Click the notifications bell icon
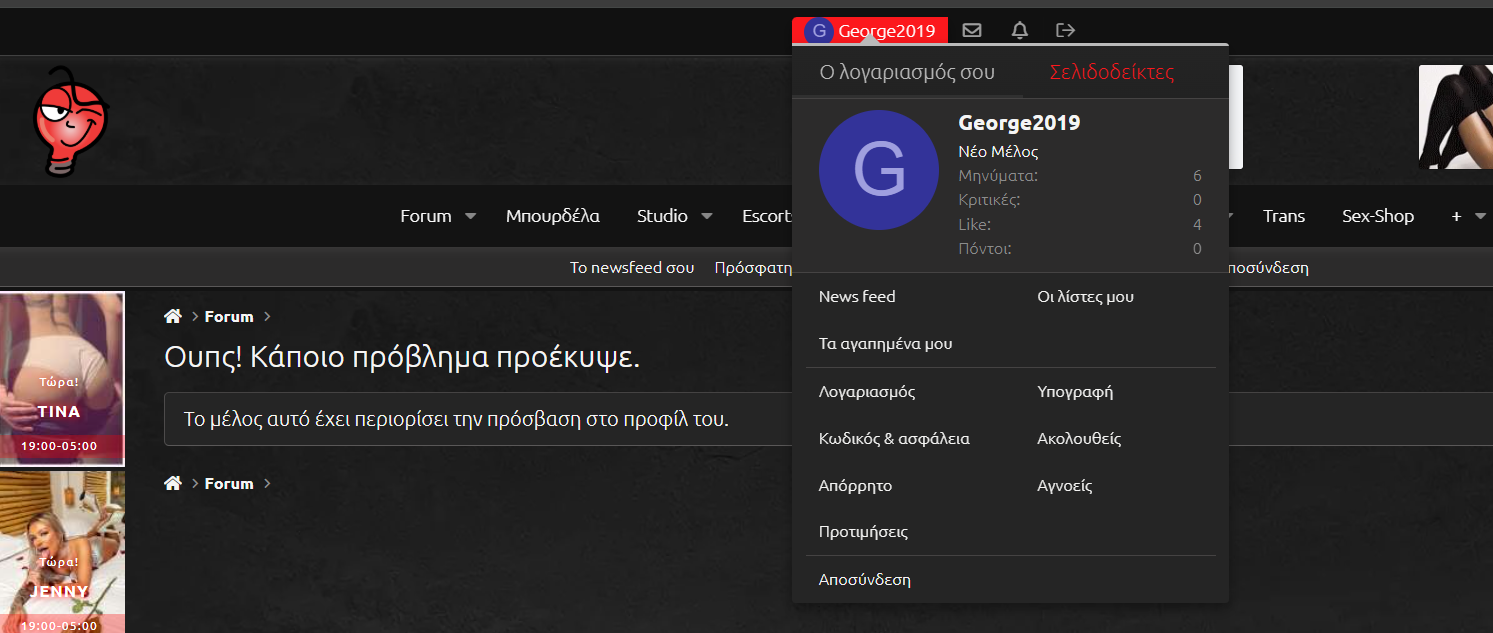1493x633 pixels. pyautogui.click(x=1019, y=30)
